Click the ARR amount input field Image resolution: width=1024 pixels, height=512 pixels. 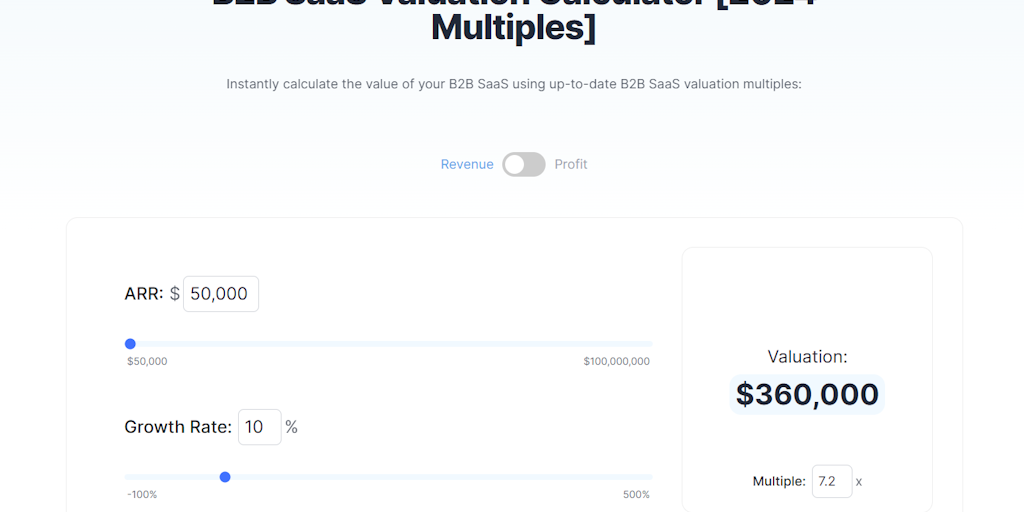point(221,294)
